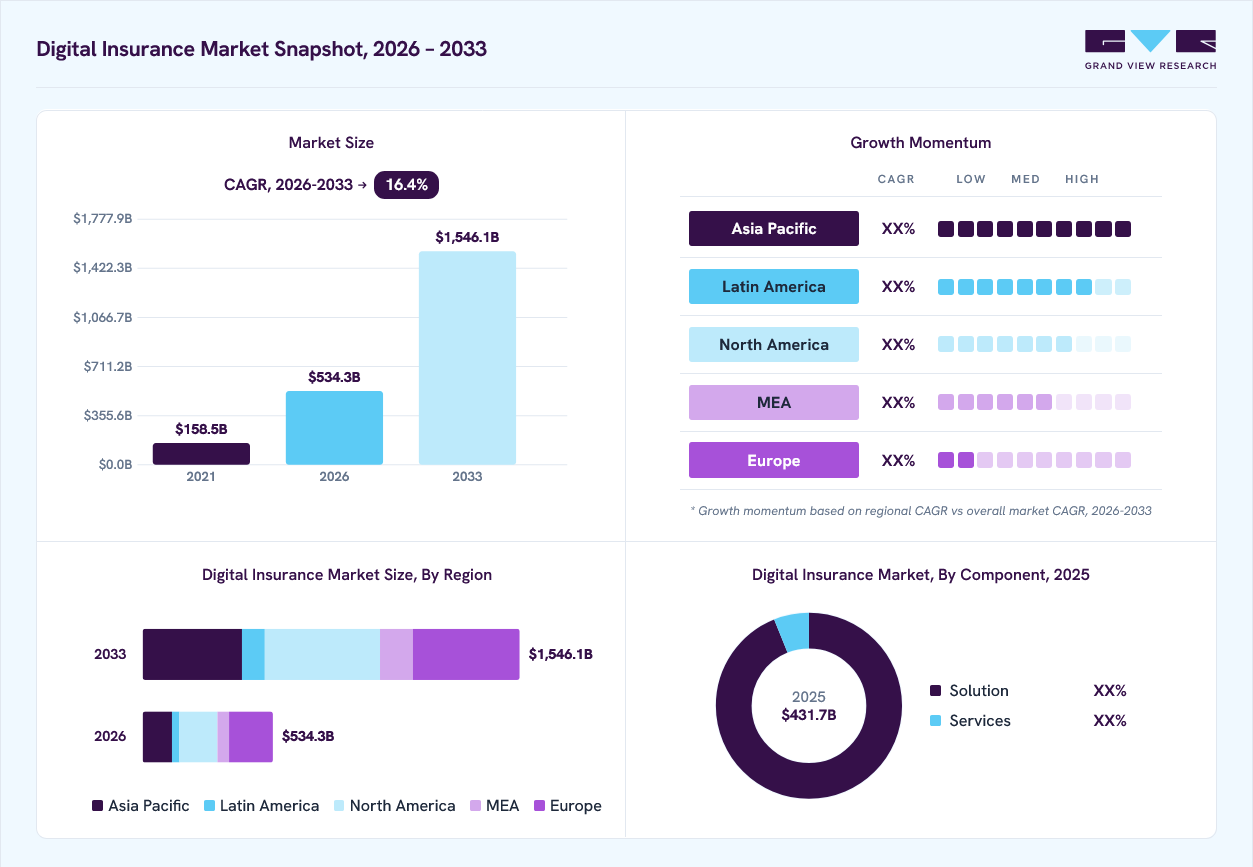Image resolution: width=1253 pixels, height=867 pixels.
Task: Click North America segment in 2033 bar
Action: [x=322, y=654]
